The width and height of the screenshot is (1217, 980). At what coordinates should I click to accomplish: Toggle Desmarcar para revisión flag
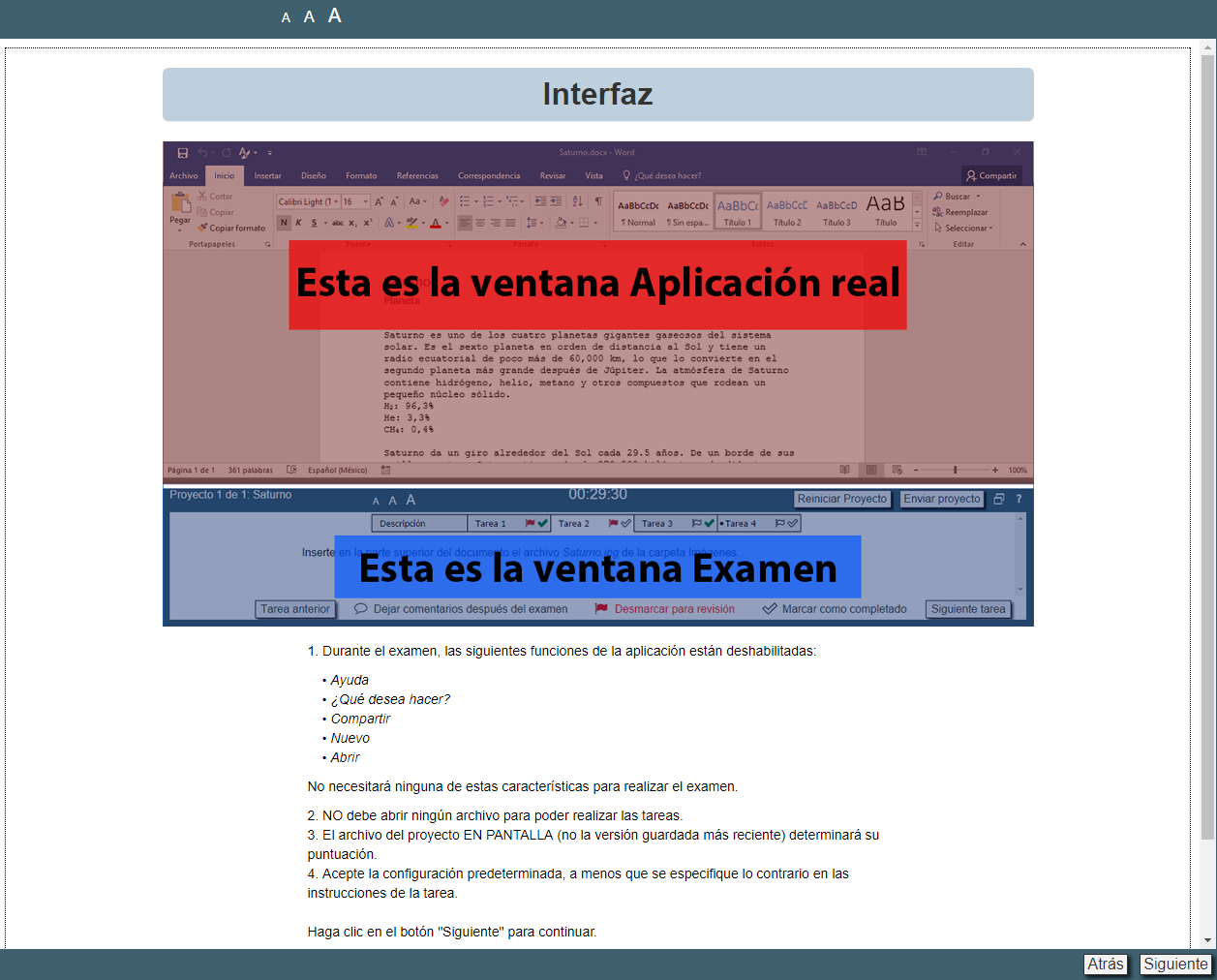(601, 609)
